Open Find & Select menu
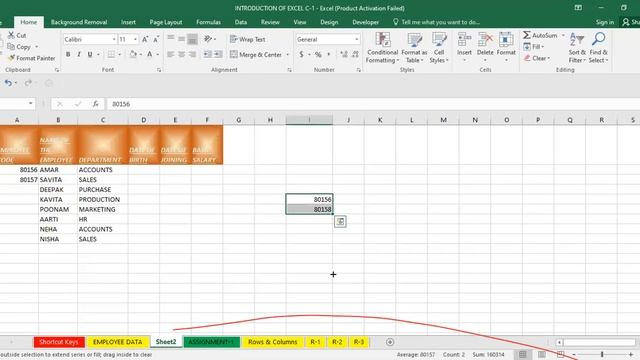Screen dimensions: 640x360 click(598, 48)
